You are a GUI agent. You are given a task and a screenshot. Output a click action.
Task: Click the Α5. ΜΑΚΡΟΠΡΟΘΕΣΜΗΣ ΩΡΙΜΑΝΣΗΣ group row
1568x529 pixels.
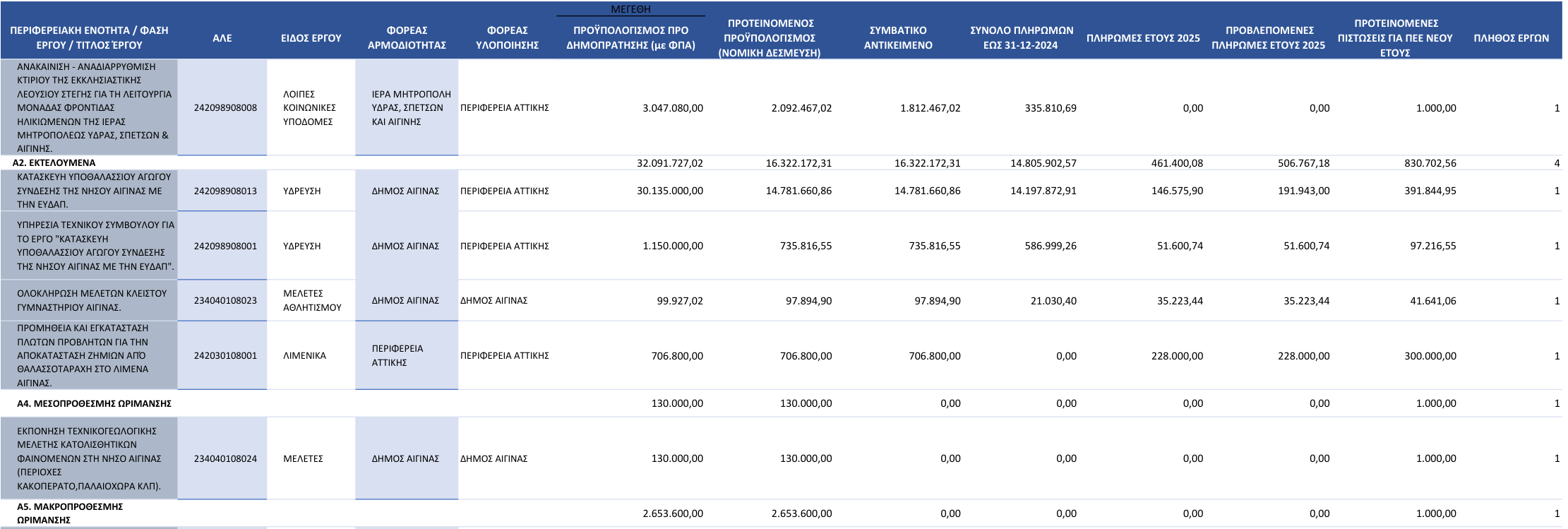[x=70, y=513]
